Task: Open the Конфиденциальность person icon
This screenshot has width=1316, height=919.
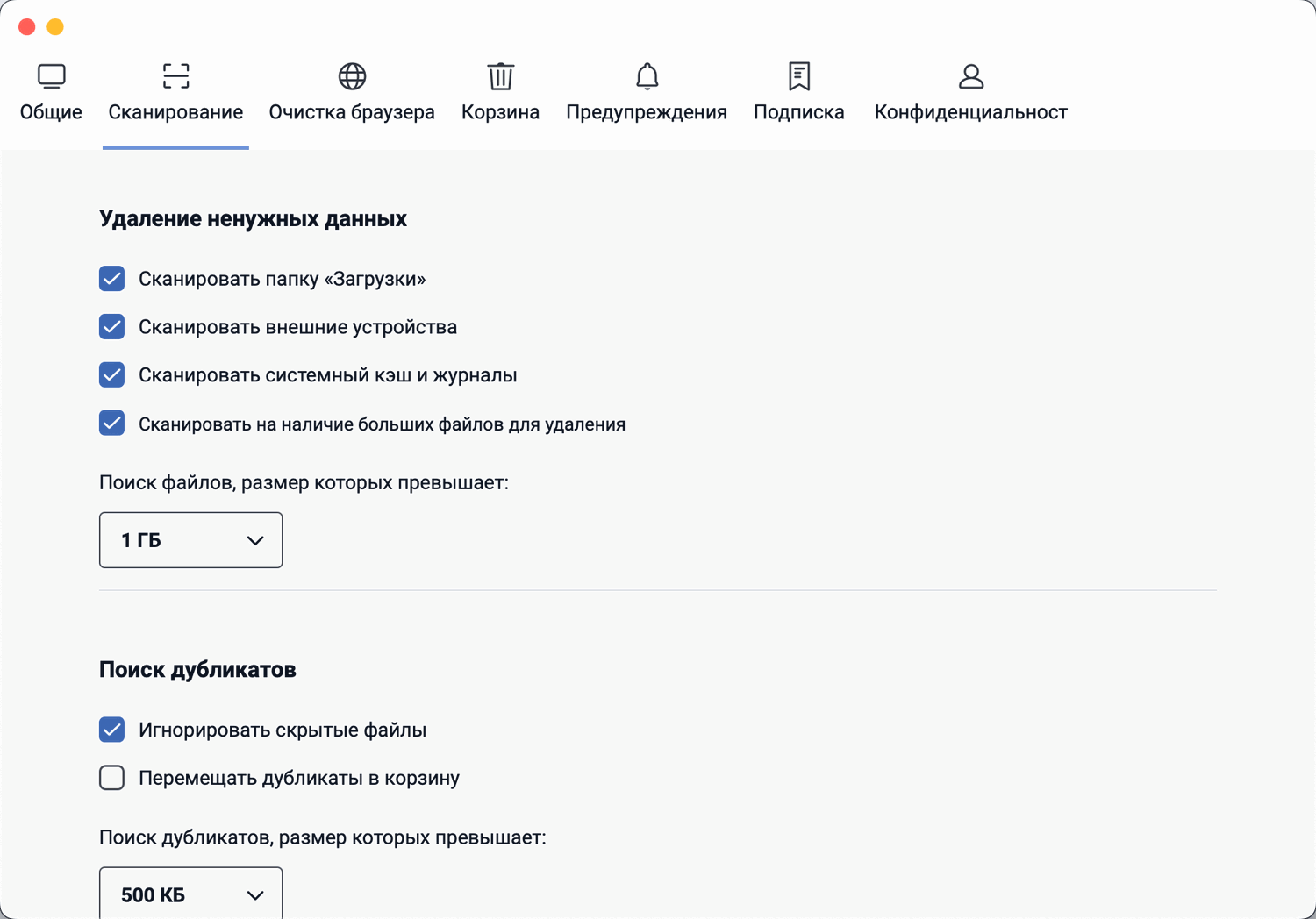Action: click(970, 76)
